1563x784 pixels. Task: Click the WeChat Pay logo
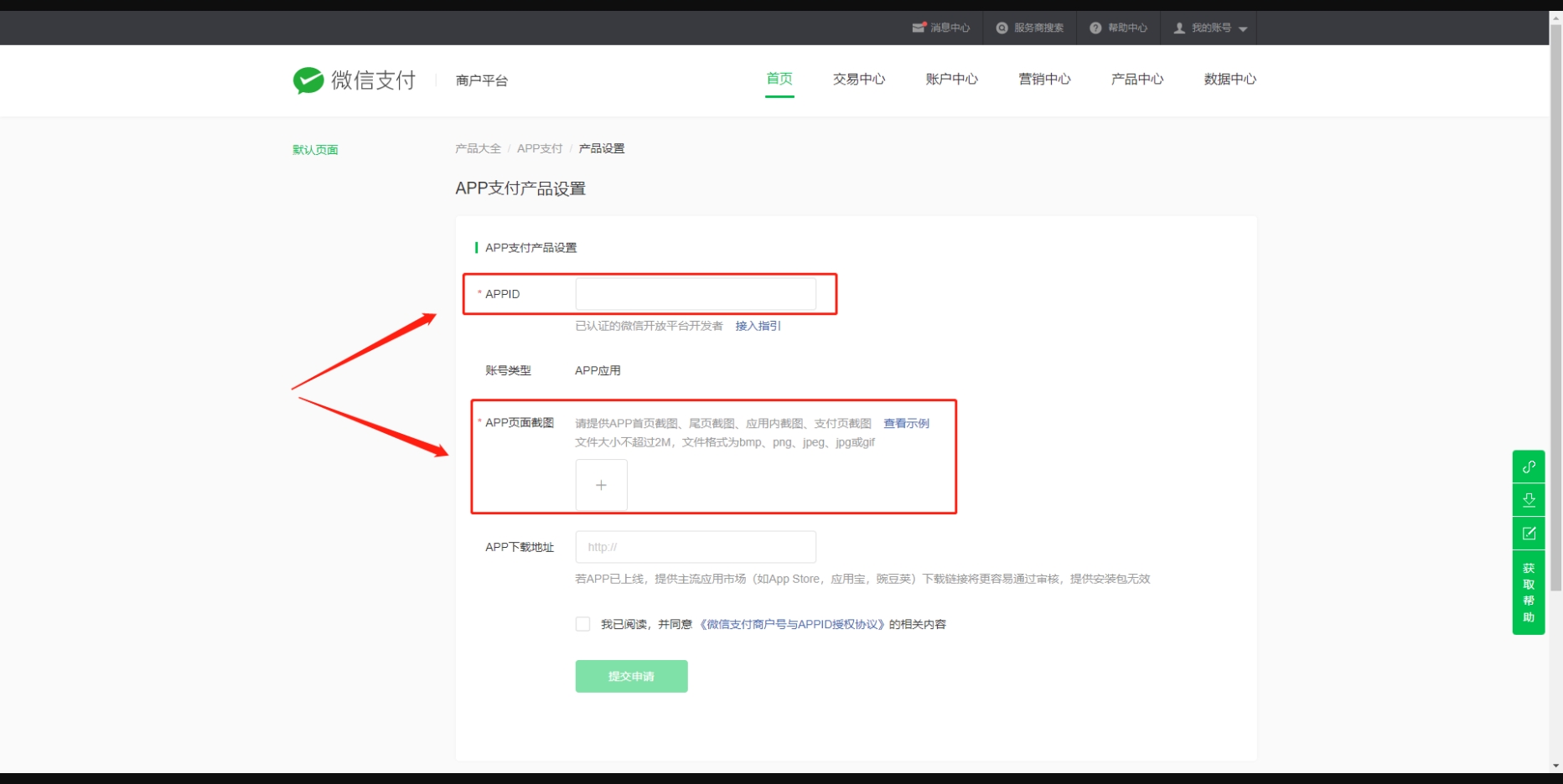(355, 80)
